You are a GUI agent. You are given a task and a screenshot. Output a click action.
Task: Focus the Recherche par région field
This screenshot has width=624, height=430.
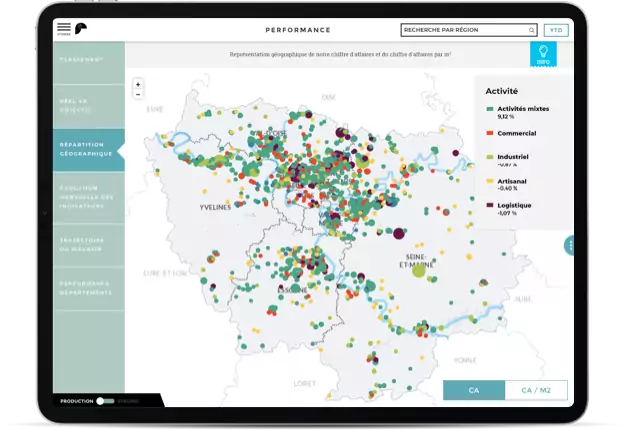(x=460, y=30)
